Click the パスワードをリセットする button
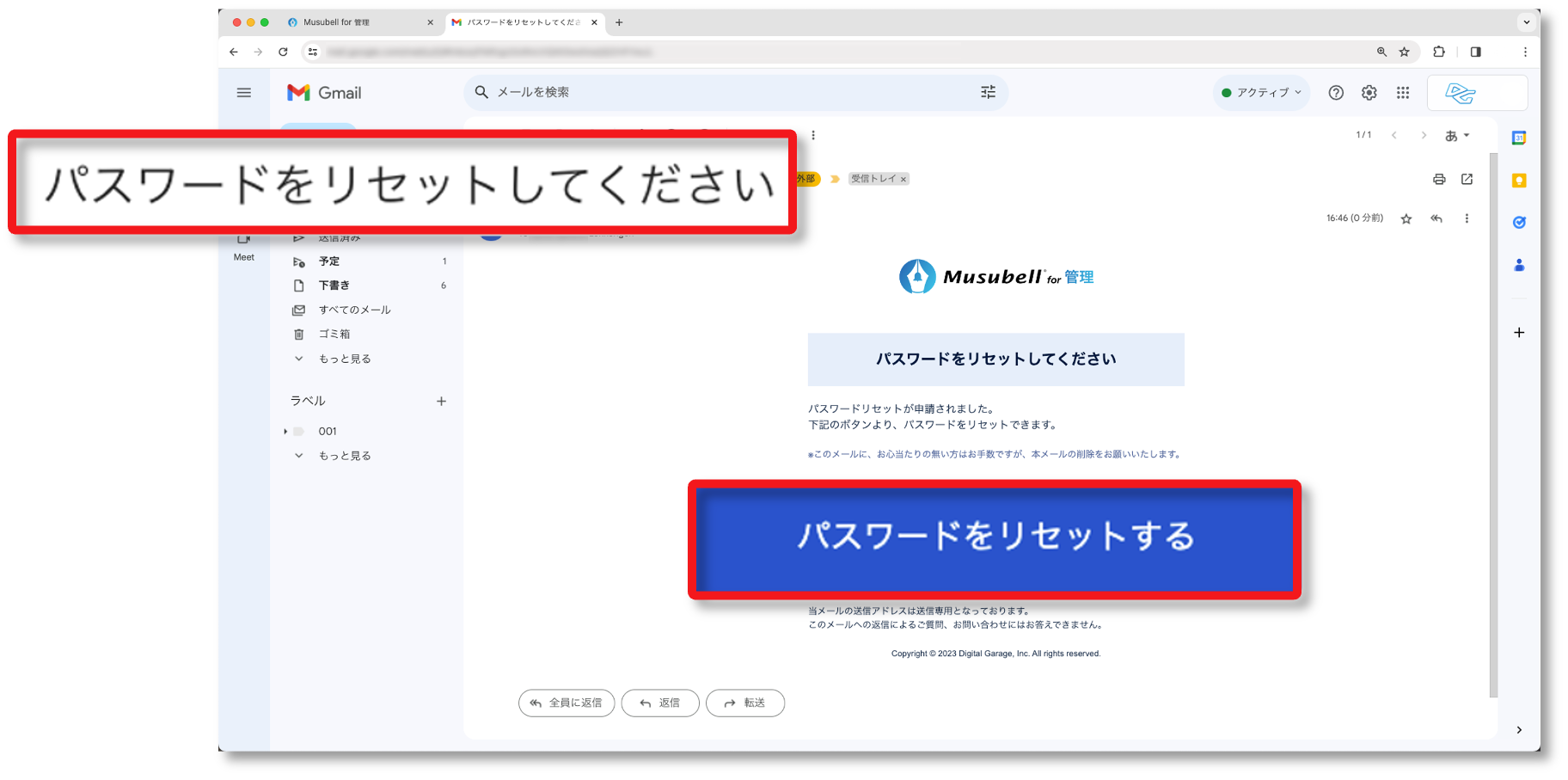Screen dimensions: 1568x780 [994, 538]
